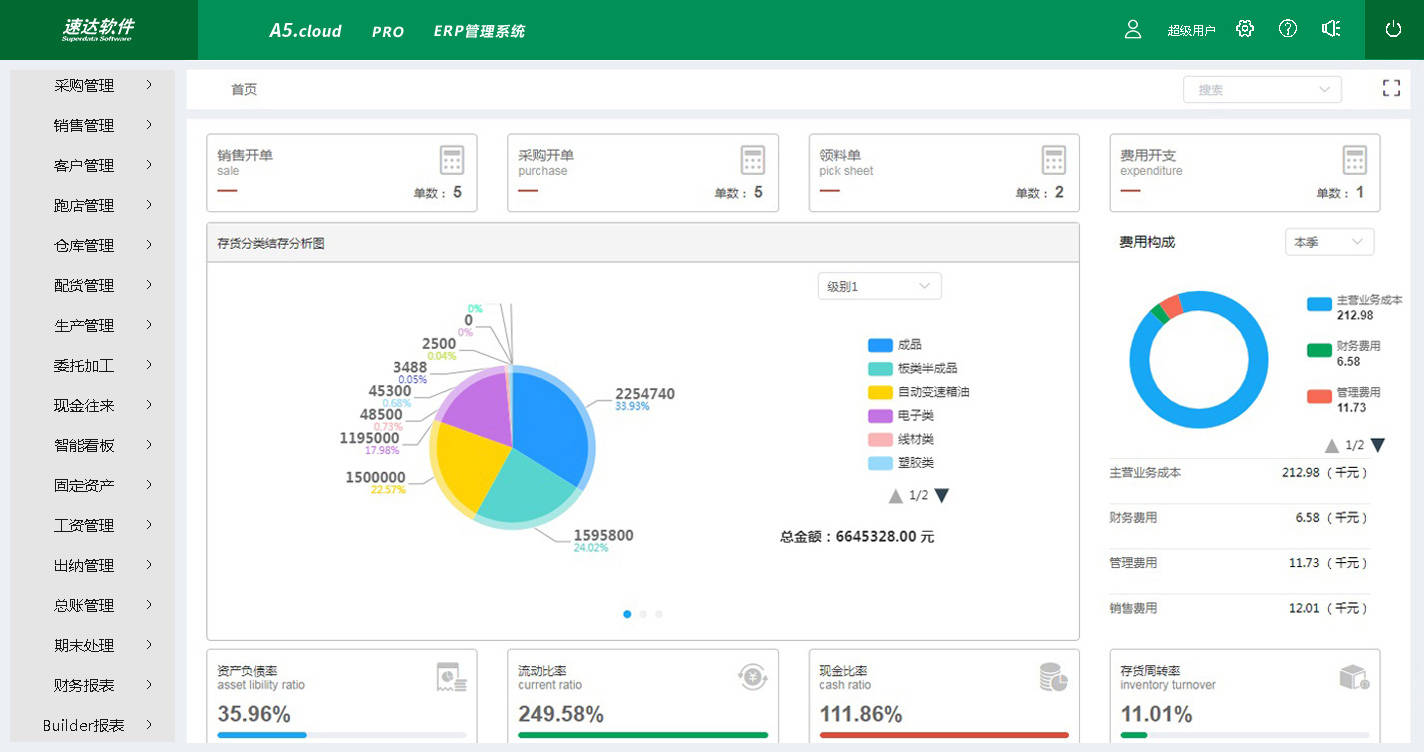
Task: Click the box icon on the 存货周转率 card
Action: [1350, 676]
